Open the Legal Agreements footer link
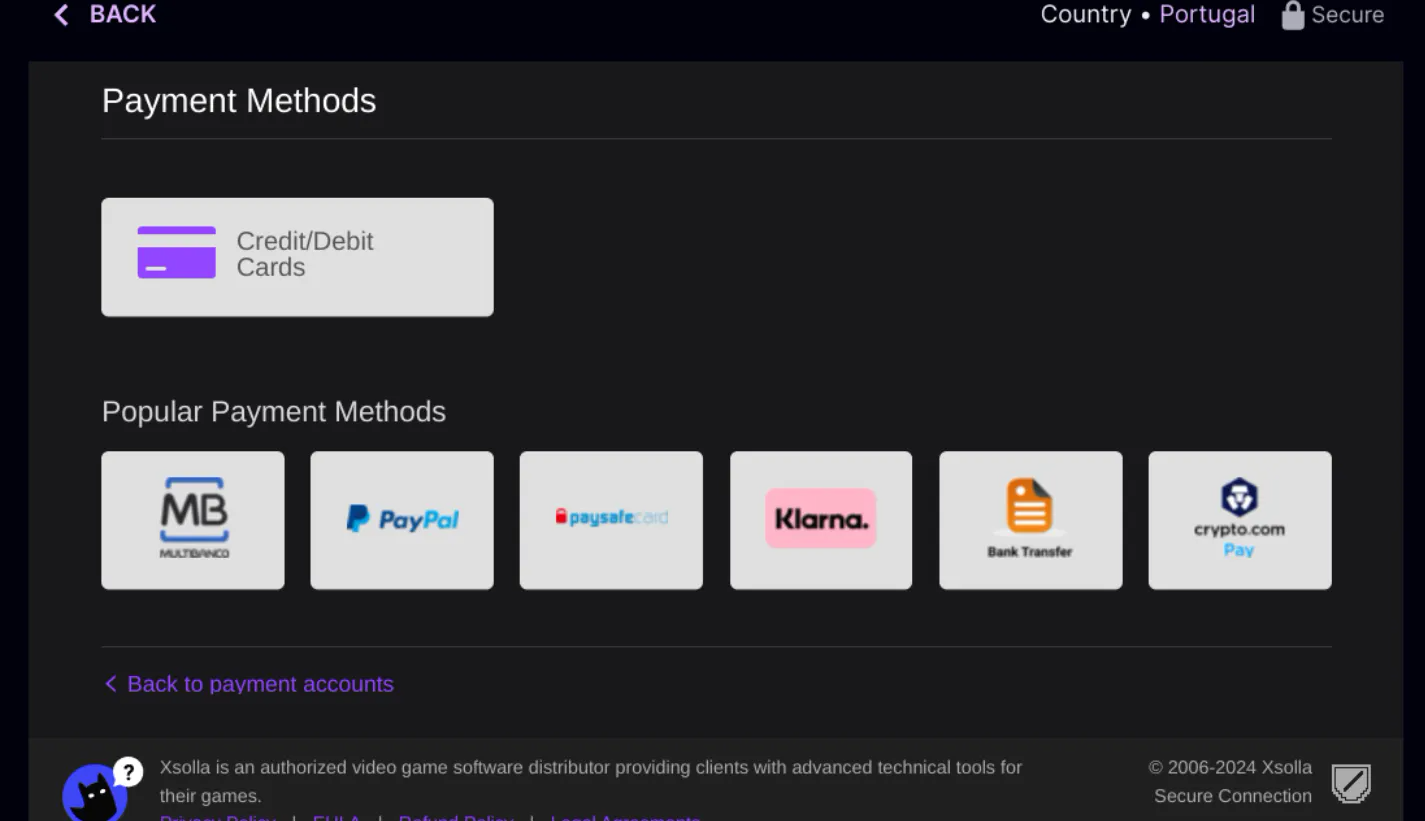This screenshot has height=821, width=1425. (x=625, y=817)
